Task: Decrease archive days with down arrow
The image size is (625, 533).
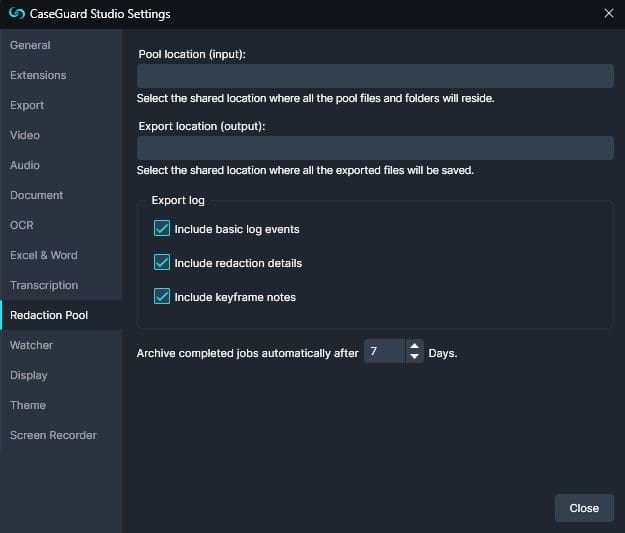Action: (415, 356)
